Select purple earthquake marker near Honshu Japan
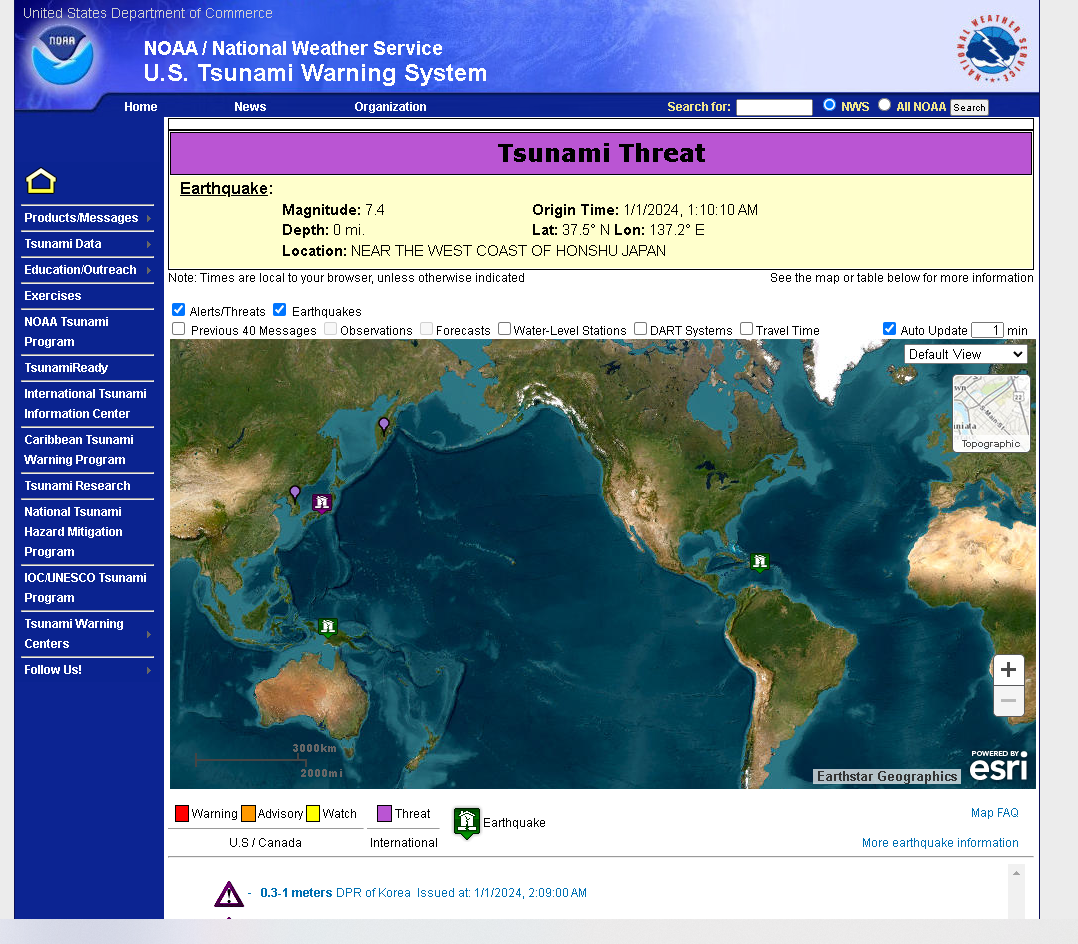 (322, 503)
